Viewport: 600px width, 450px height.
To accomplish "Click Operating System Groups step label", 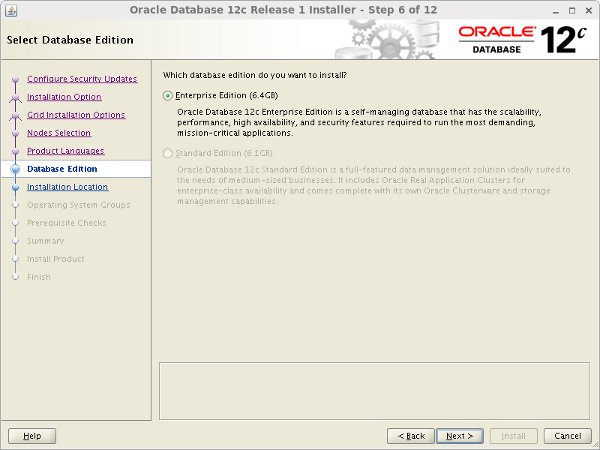I will pos(78,205).
